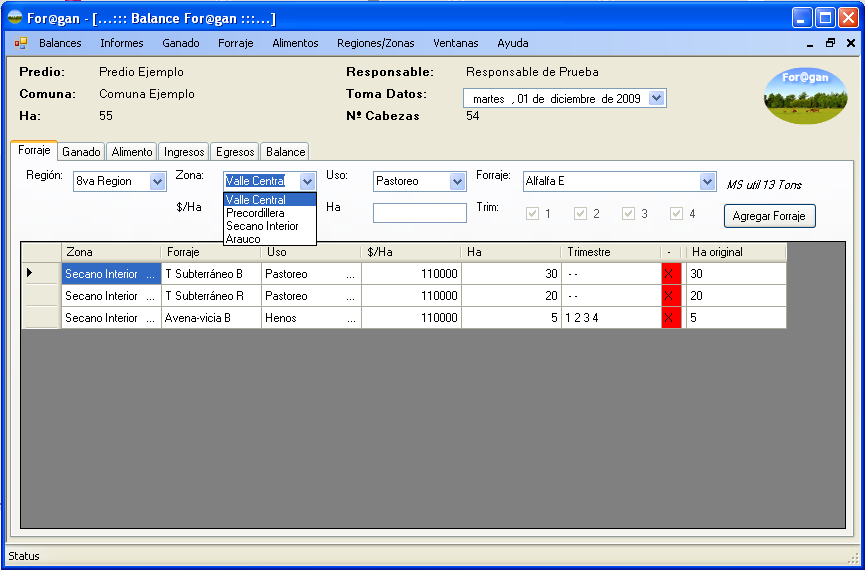Open the Región dropdown
The image size is (865, 571).
[x=157, y=181]
